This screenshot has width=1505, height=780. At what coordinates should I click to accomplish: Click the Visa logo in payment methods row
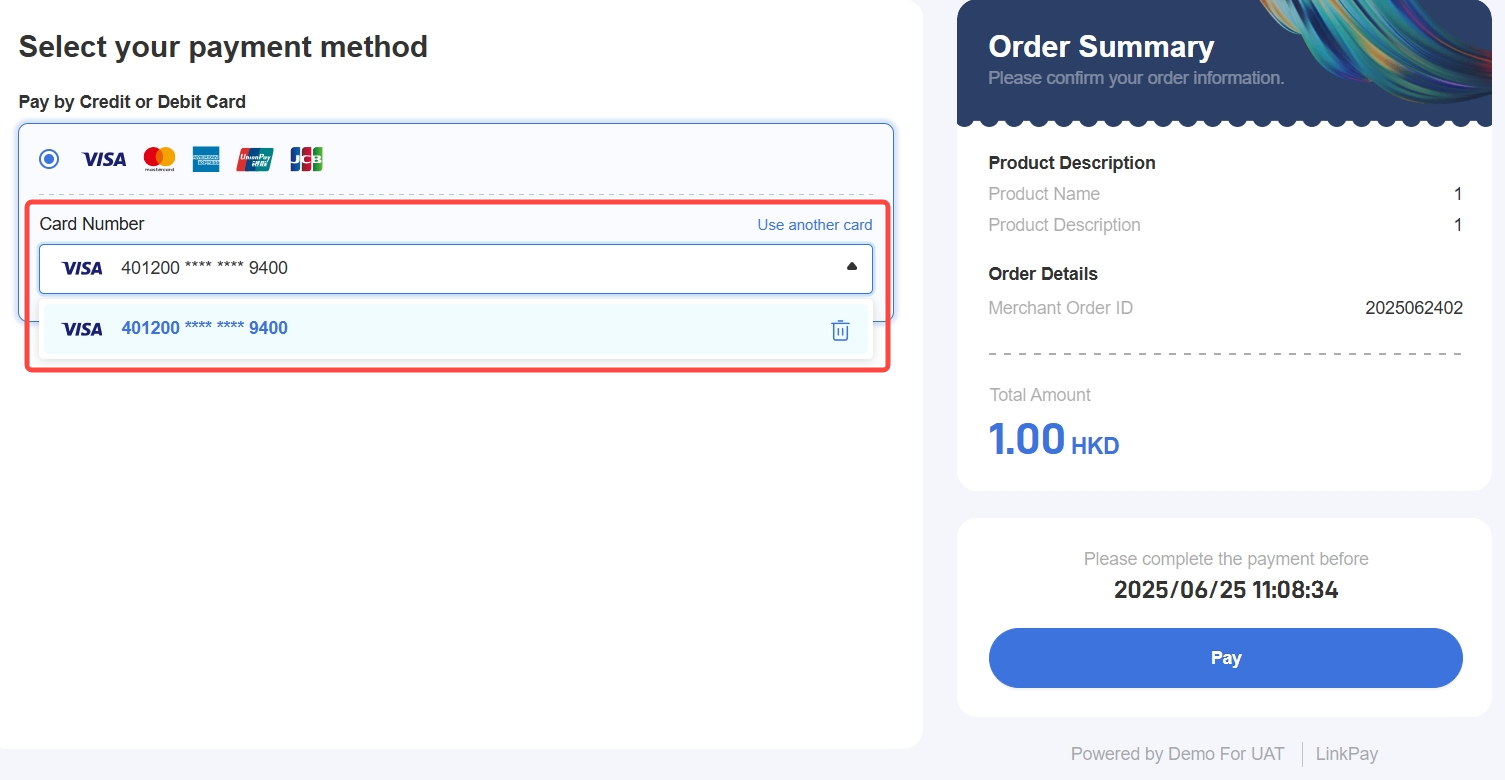pyautogui.click(x=104, y=159)
